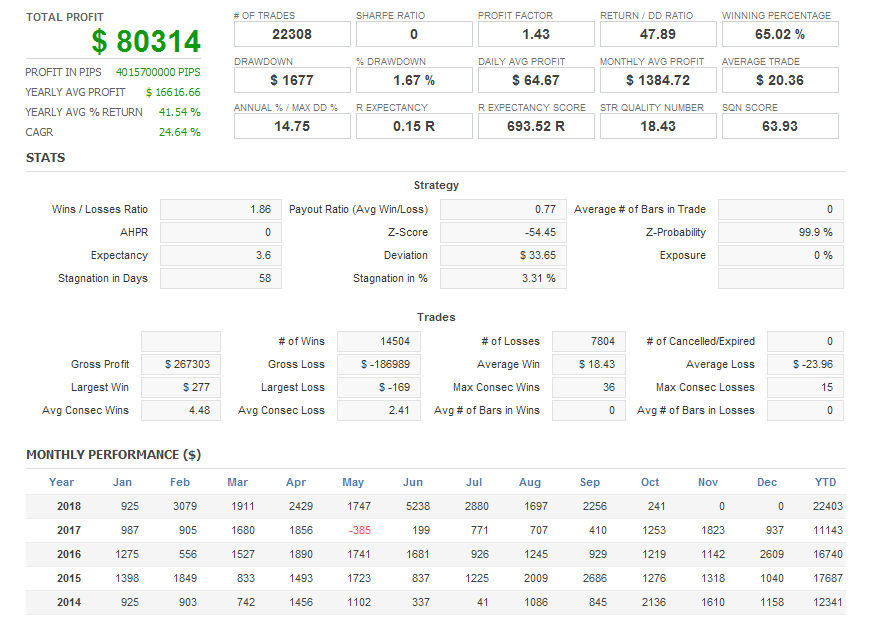Viewport: 870px width, 636px height.
Task: Select the Profit Factor value 1.43
Action: click(x=536, y=34)
